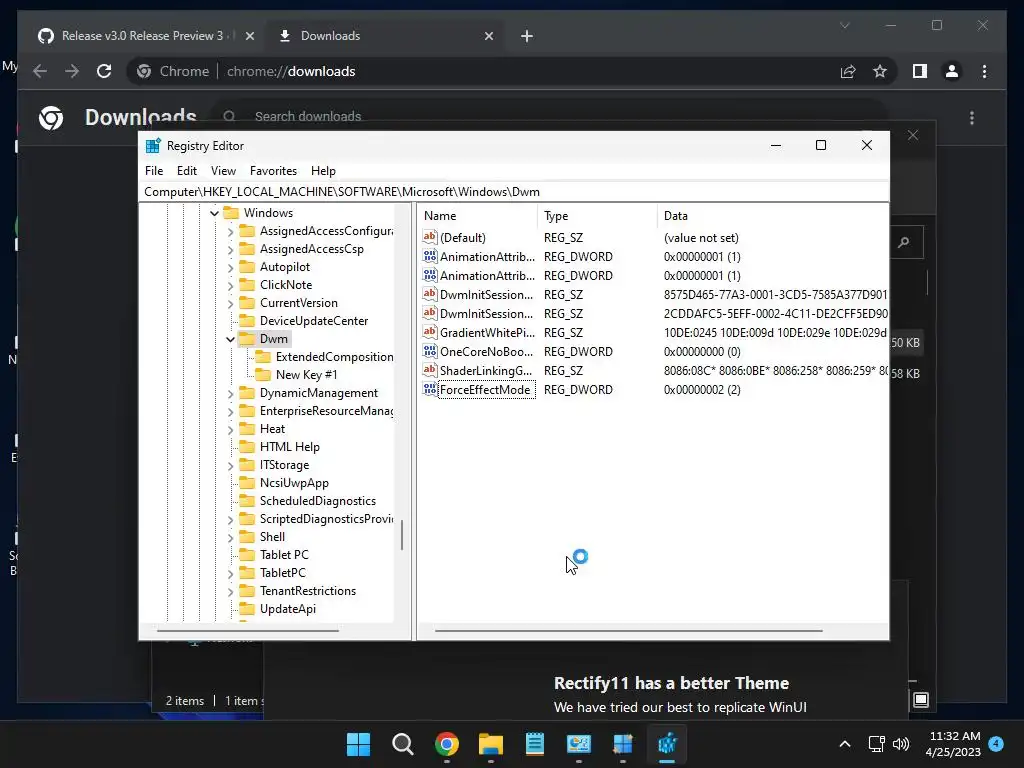The width and height of the screenshot is (1024, 768).
Task: Expand the AssignedAccessCsp key
Action: pos(230,249)
